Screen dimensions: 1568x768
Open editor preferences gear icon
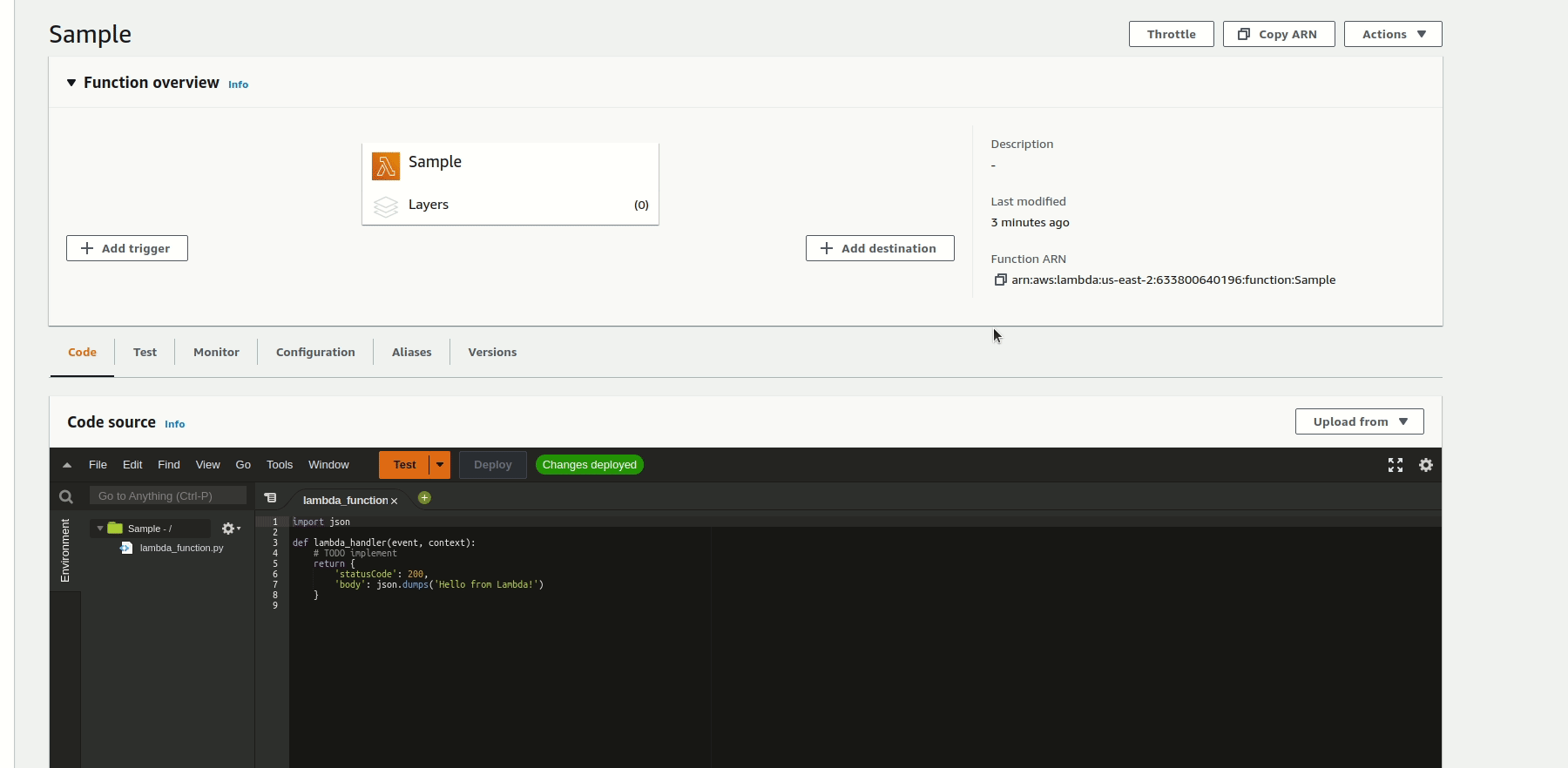1426,465
